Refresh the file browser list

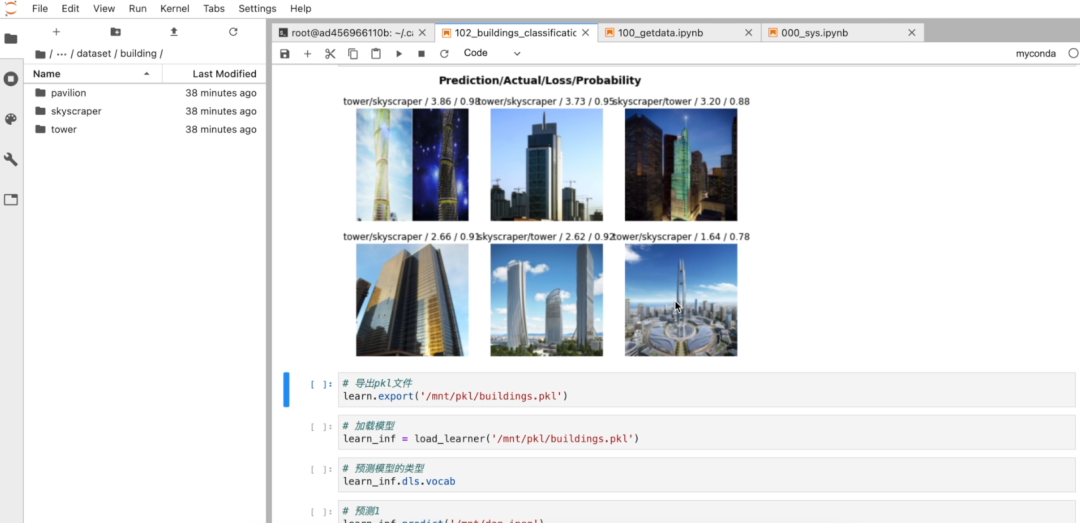point(233,32)
